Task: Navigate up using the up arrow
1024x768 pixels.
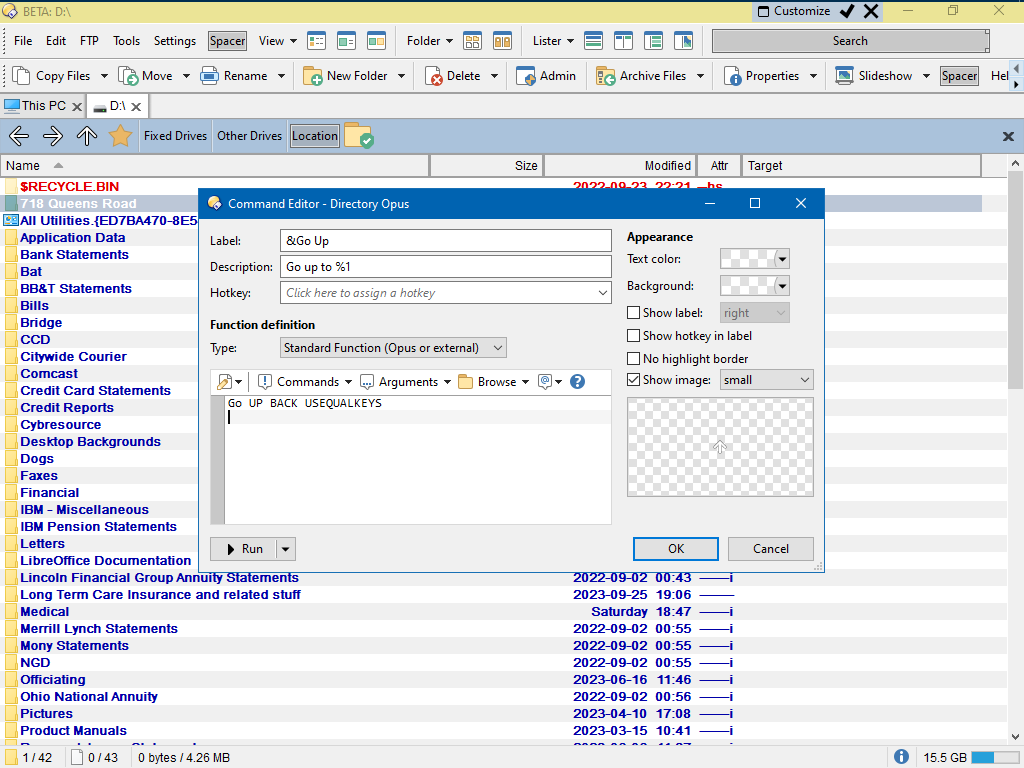Action: pyautogui.click(x=87, y=136)
